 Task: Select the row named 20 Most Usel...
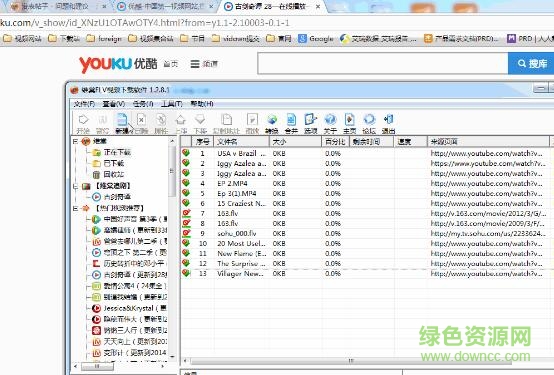click(x=367, y=244)
